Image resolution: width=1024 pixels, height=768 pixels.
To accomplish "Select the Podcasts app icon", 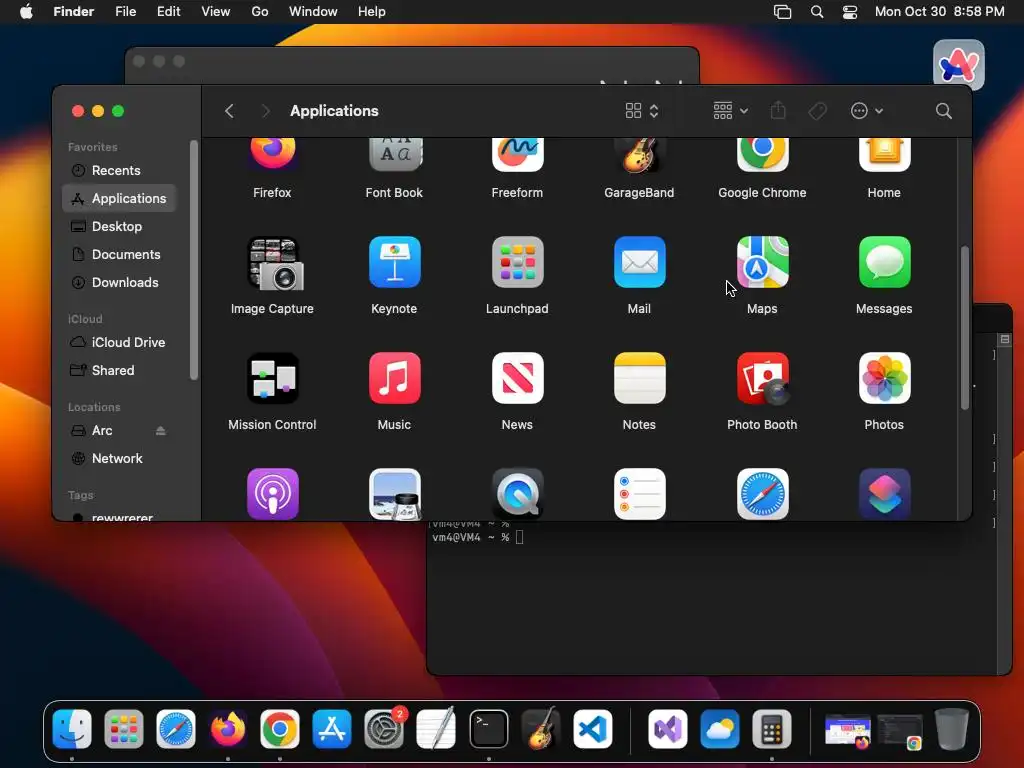I will pyautogui.click(x=272, y=494).
